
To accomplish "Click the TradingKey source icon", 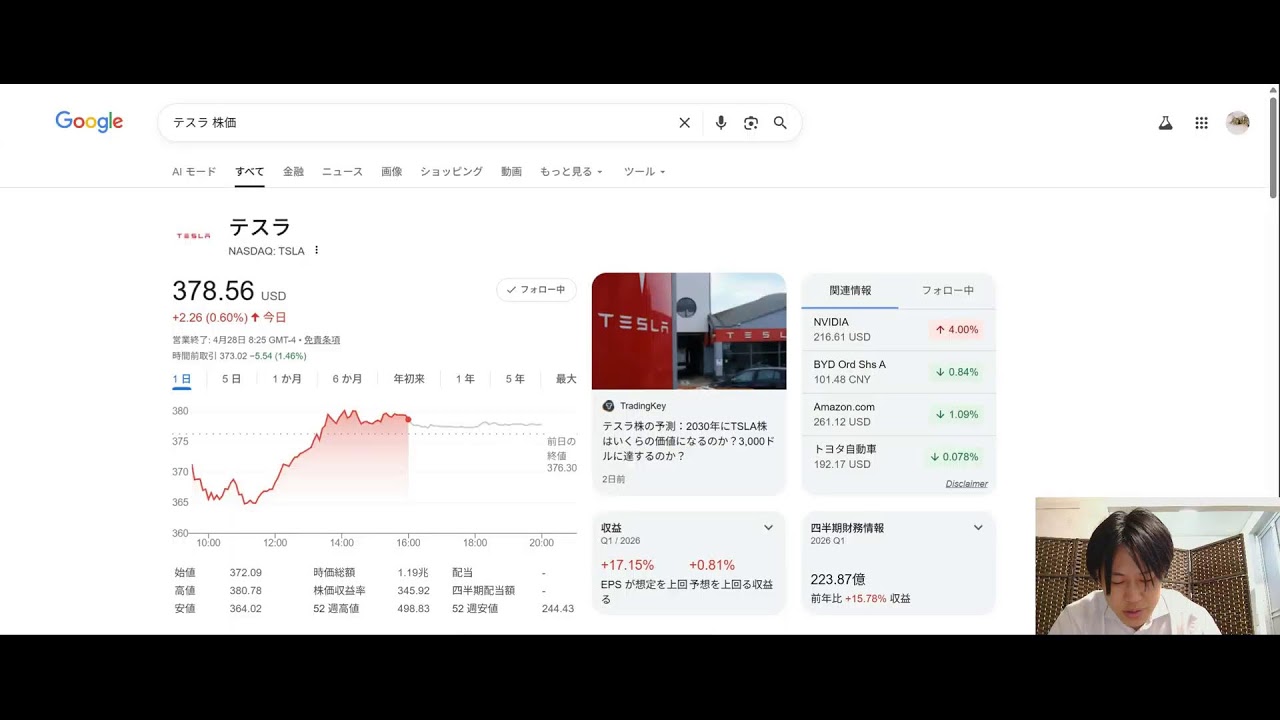I will tap(608, 406).
